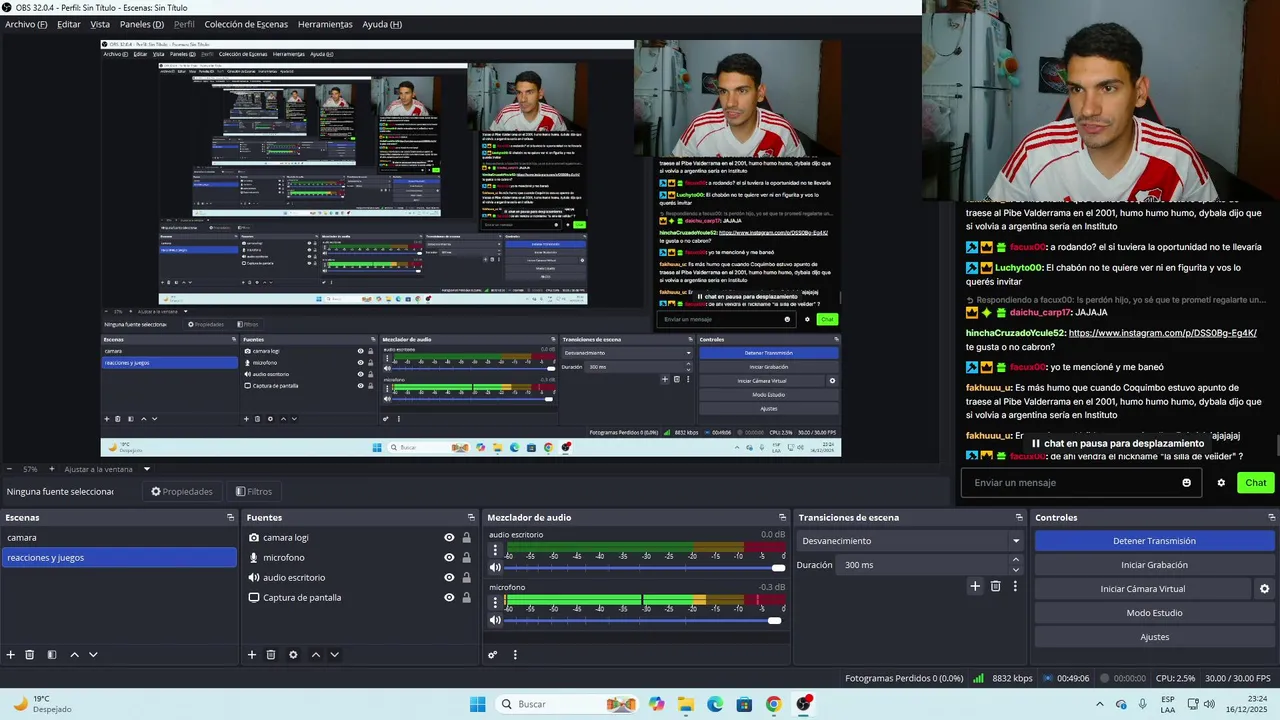The height and width of the screenshot is (720, 1280).
Task: Open the preview scaling dropdown arrow
Action: click(x=146, y=469)
